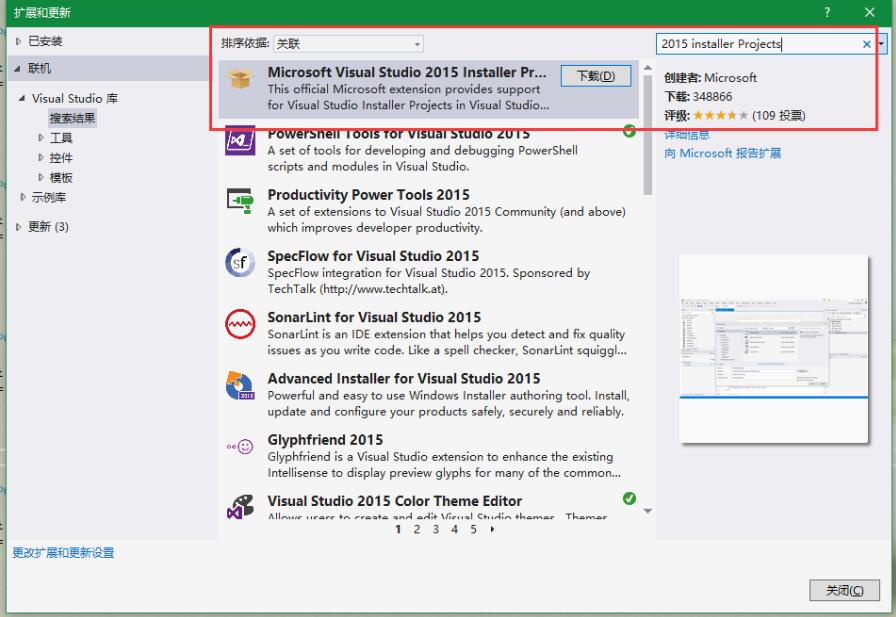Select SpecFlow for Visual Studio 2015 entry
896x617 pixels.
tap(429, 272)
